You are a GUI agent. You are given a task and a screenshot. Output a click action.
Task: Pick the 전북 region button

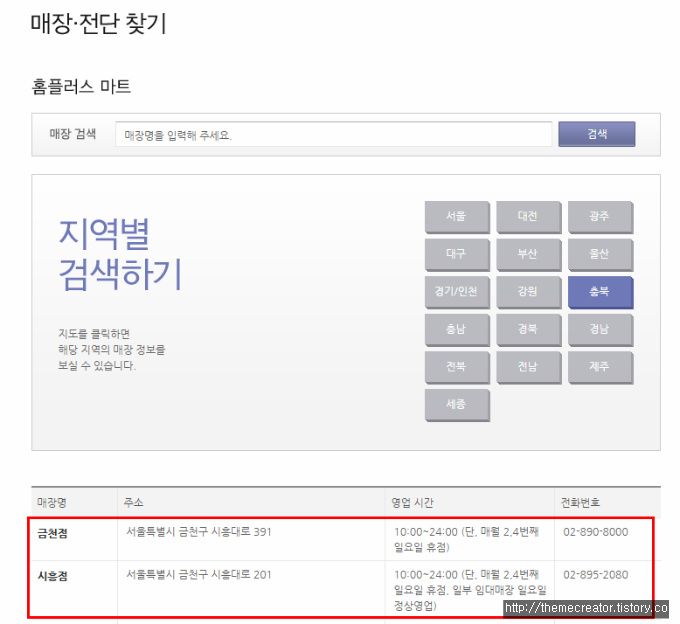[x=457, y=367]
